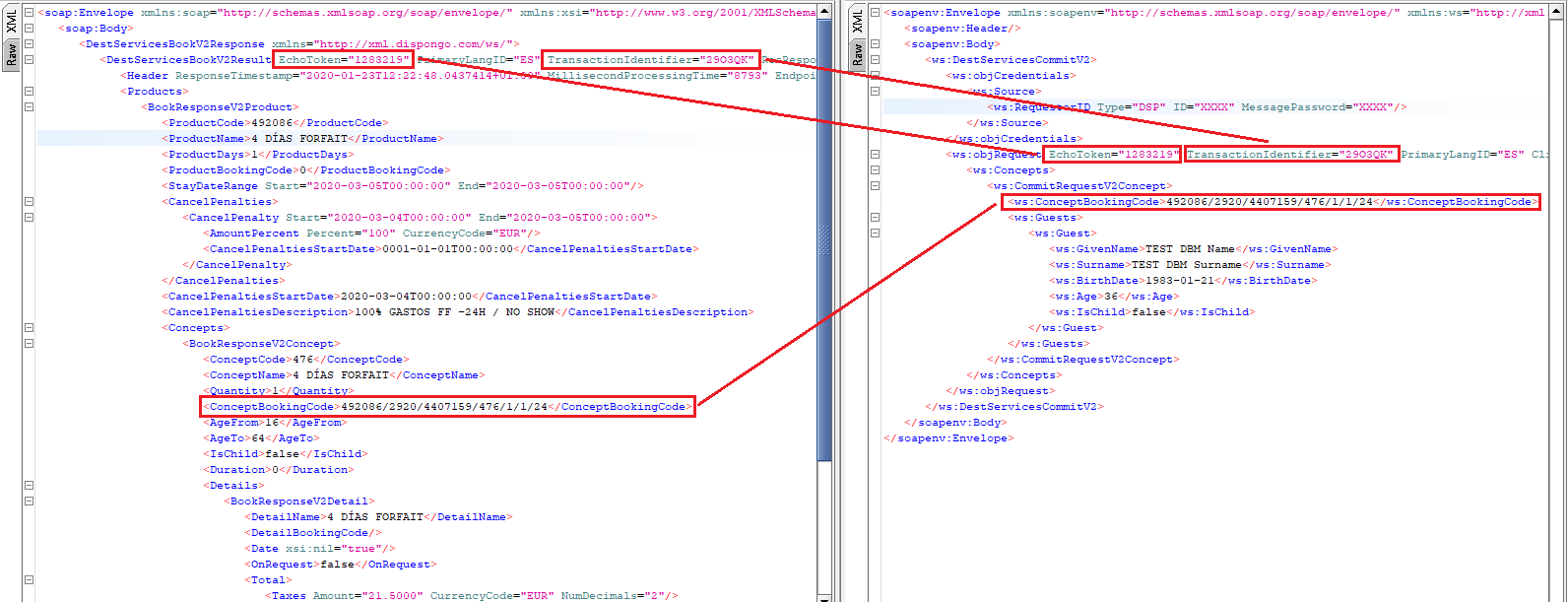
Task: Collapse the ws:Guests element
Action: 875,218
